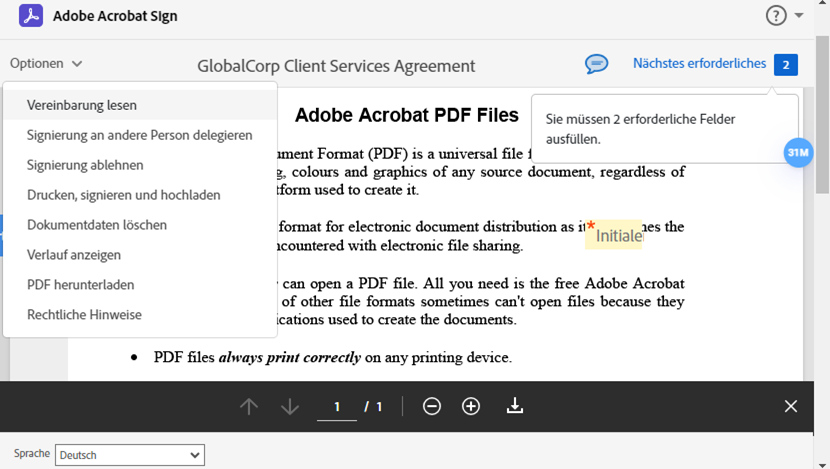Go to previous page with up arrow
830x469 pixels.
[249, 406]
